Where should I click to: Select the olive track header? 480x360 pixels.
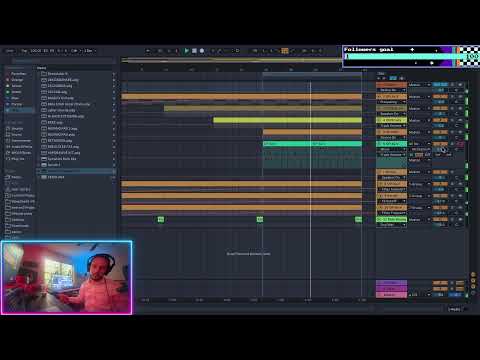point(392,108)
